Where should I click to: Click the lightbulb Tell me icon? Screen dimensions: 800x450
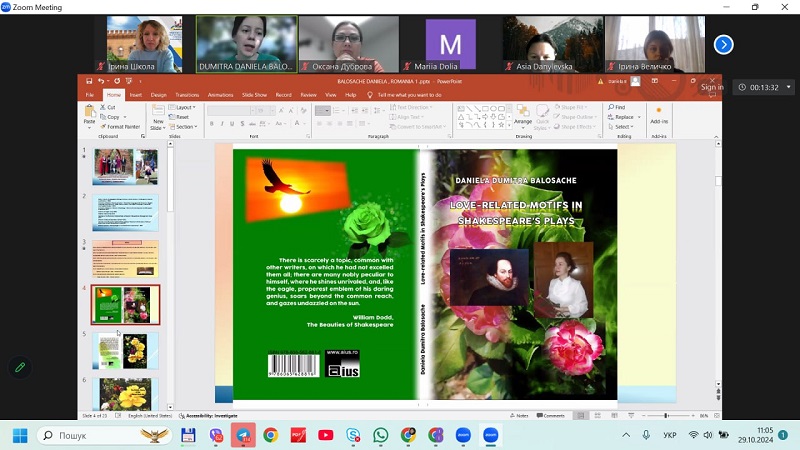pyautogui.click(x=370, y=95)
